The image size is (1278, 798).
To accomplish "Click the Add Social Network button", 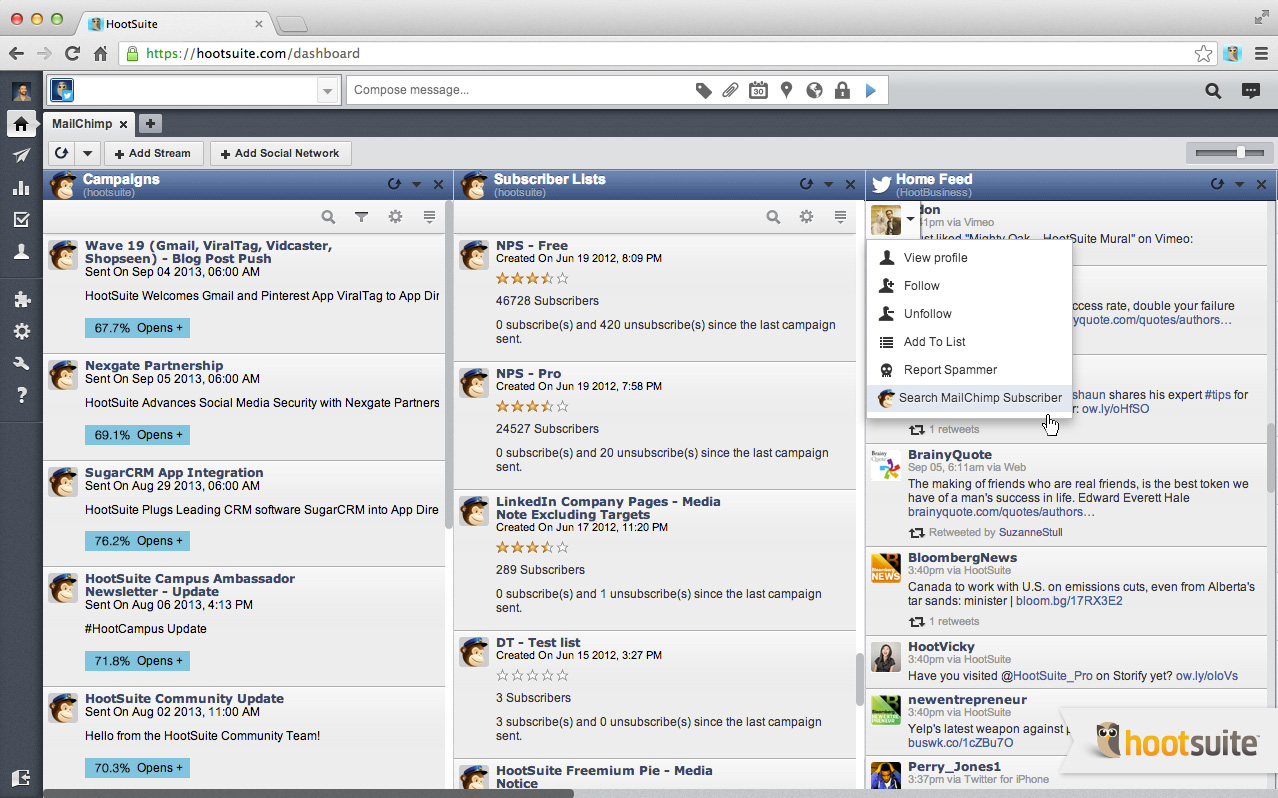I will (x=280, y=153).
